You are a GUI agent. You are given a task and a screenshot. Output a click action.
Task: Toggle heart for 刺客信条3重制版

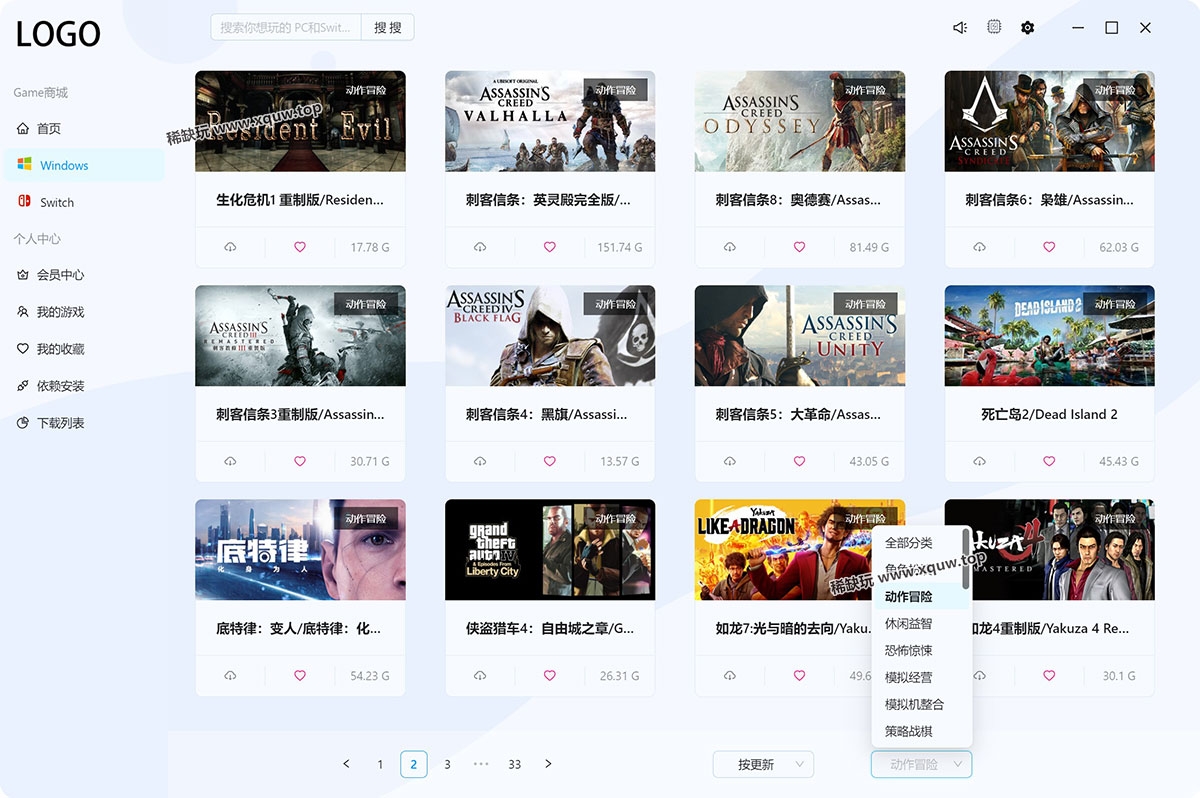point(300,462)
